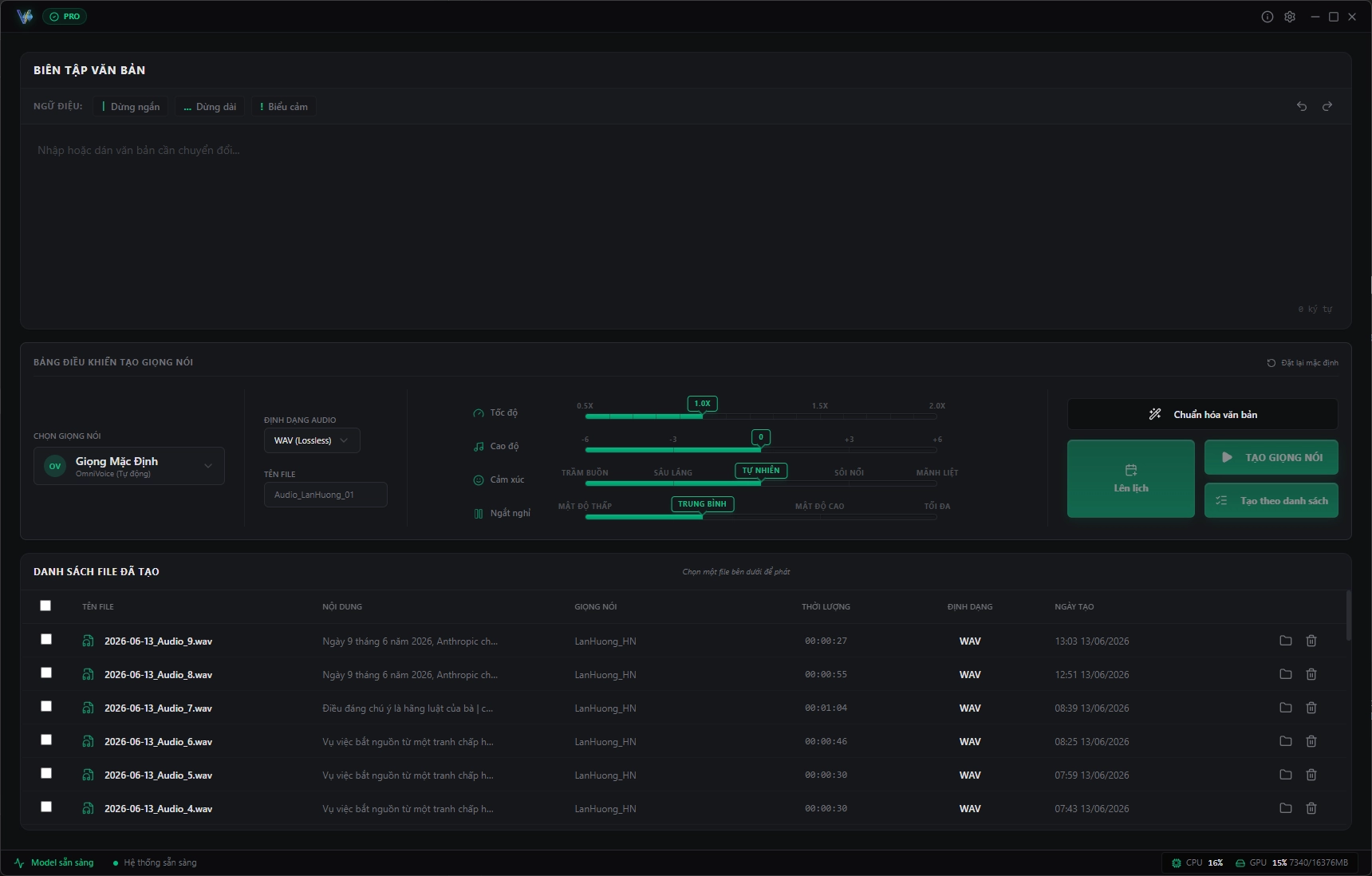Screen dimensions: 1372x876
Task: Open folder for 2026-06-13_Audio_6.wav
Action: point(1286,741)
